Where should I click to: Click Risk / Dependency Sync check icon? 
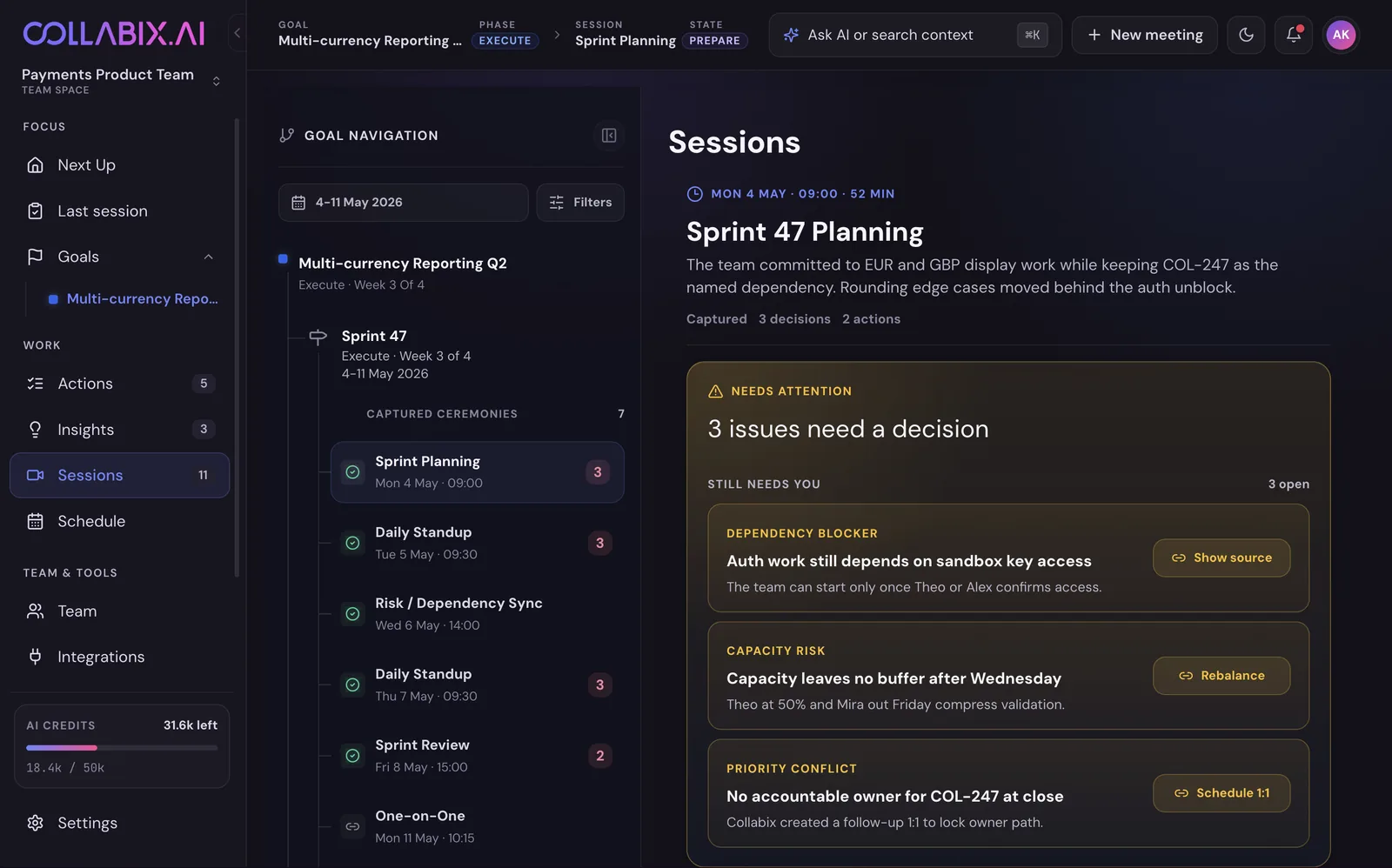coord(352,614)
